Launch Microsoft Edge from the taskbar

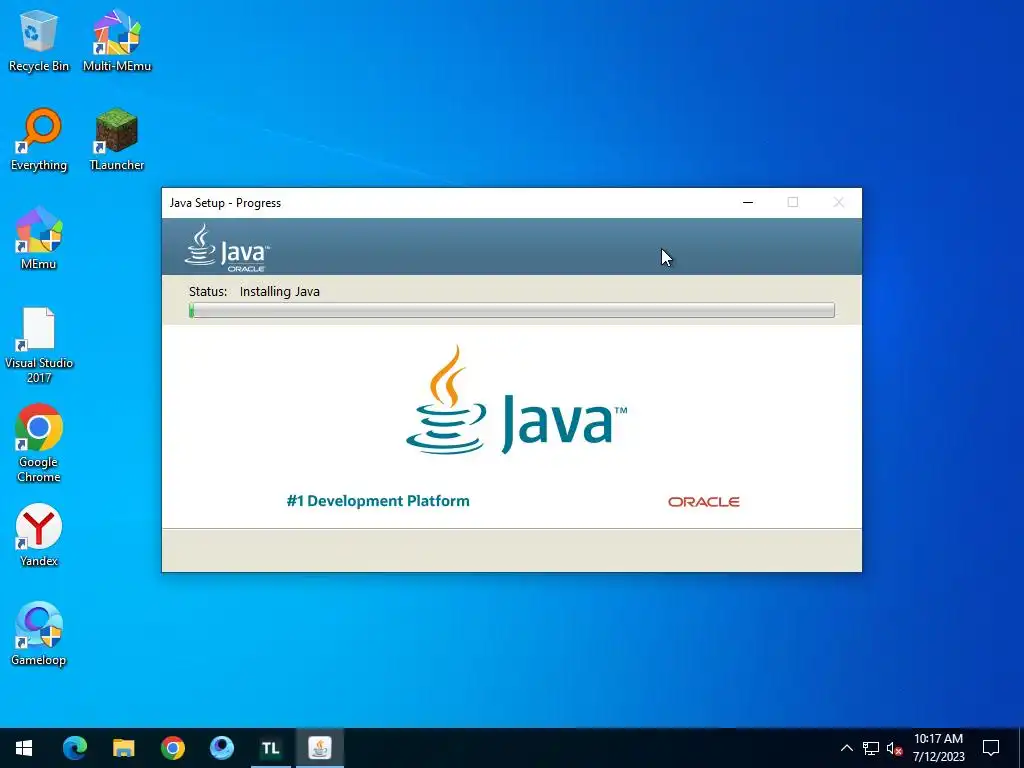point(74,748)
